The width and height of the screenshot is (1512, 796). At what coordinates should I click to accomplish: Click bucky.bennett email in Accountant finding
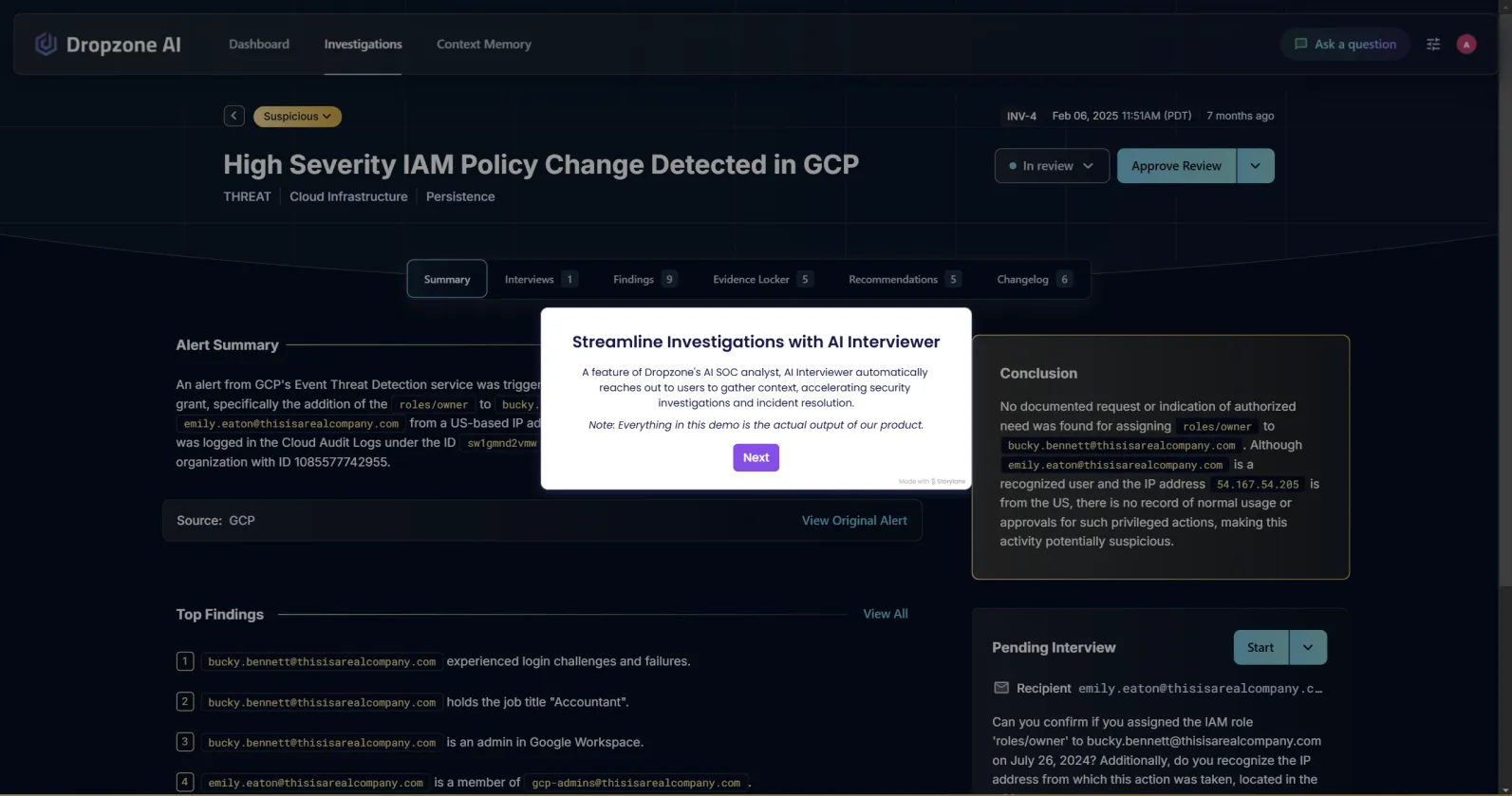click(322, 703)
